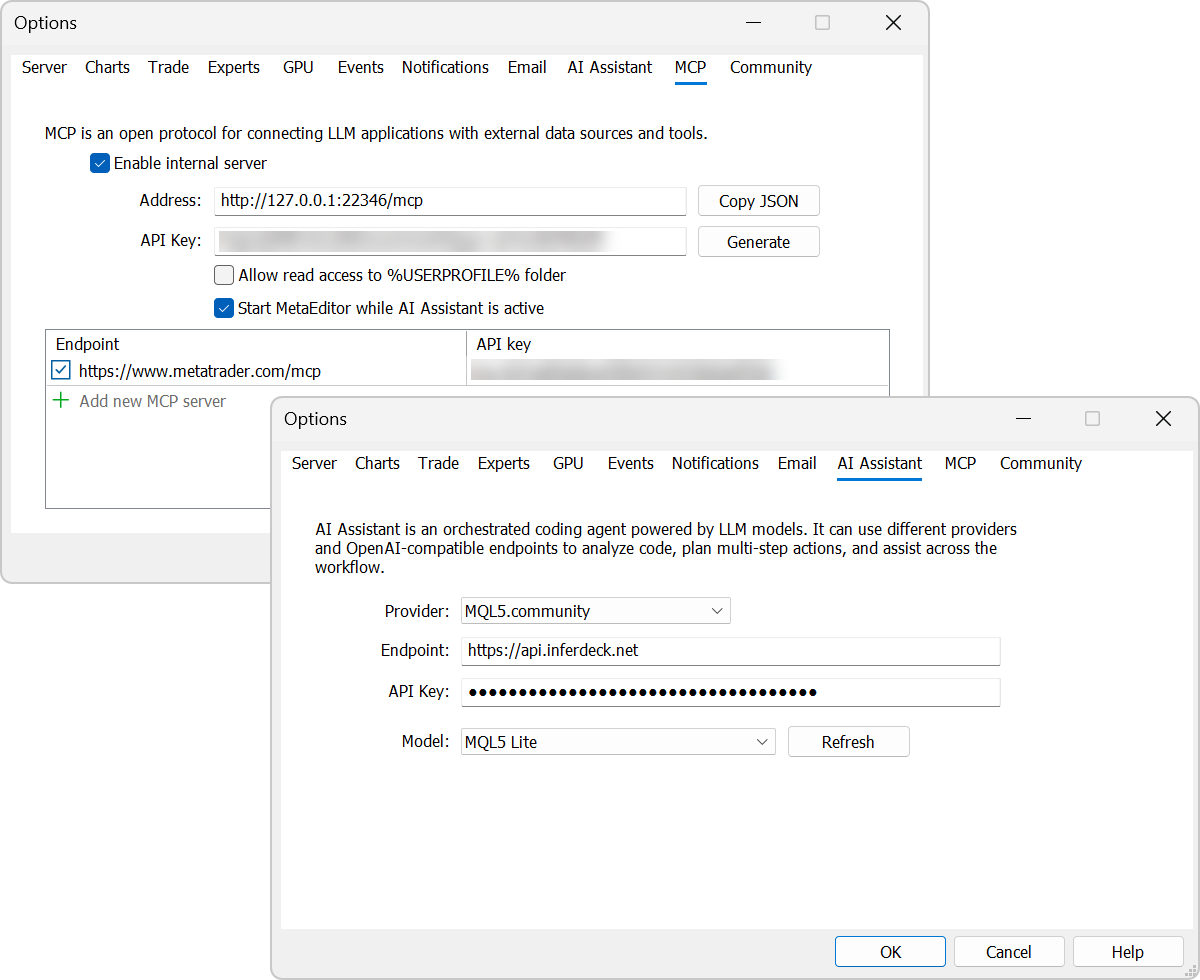
Task: Switch to Server tab in back Options window
Action: tap(44, 67)
